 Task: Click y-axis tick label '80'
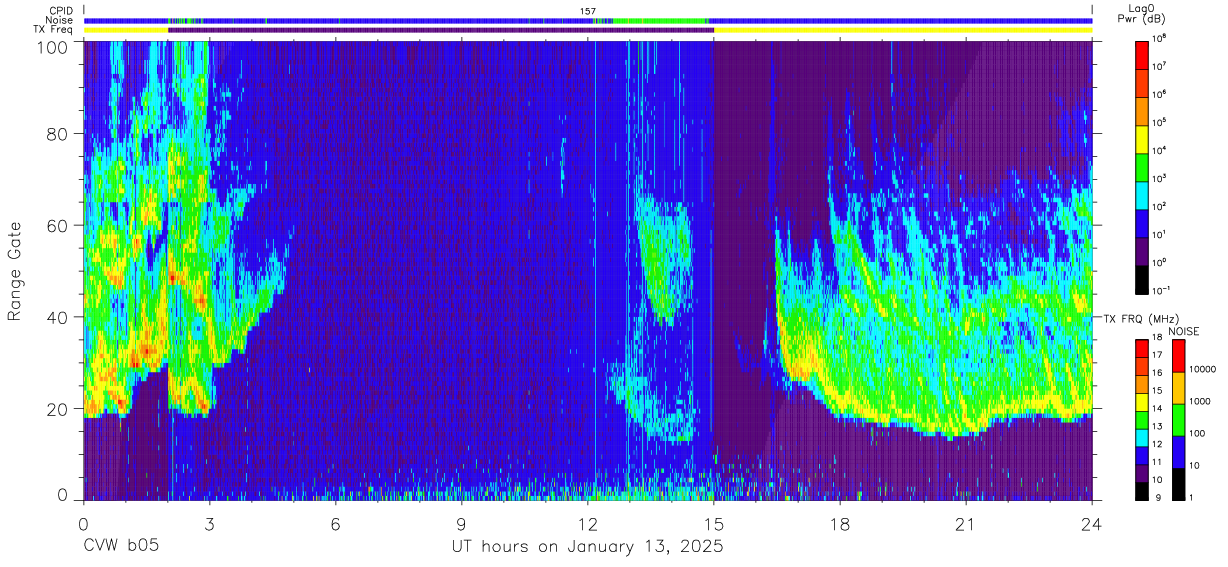(58, 134)
